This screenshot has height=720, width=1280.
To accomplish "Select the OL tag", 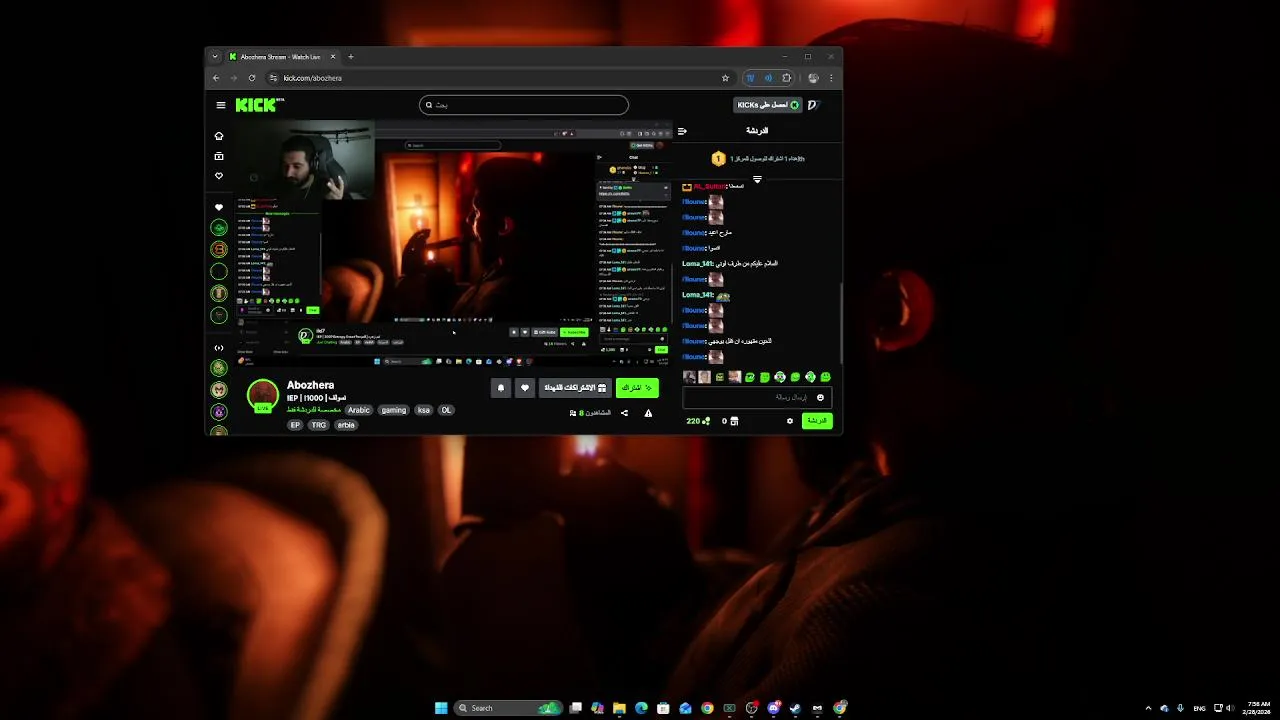I will [x=446, y=410].
